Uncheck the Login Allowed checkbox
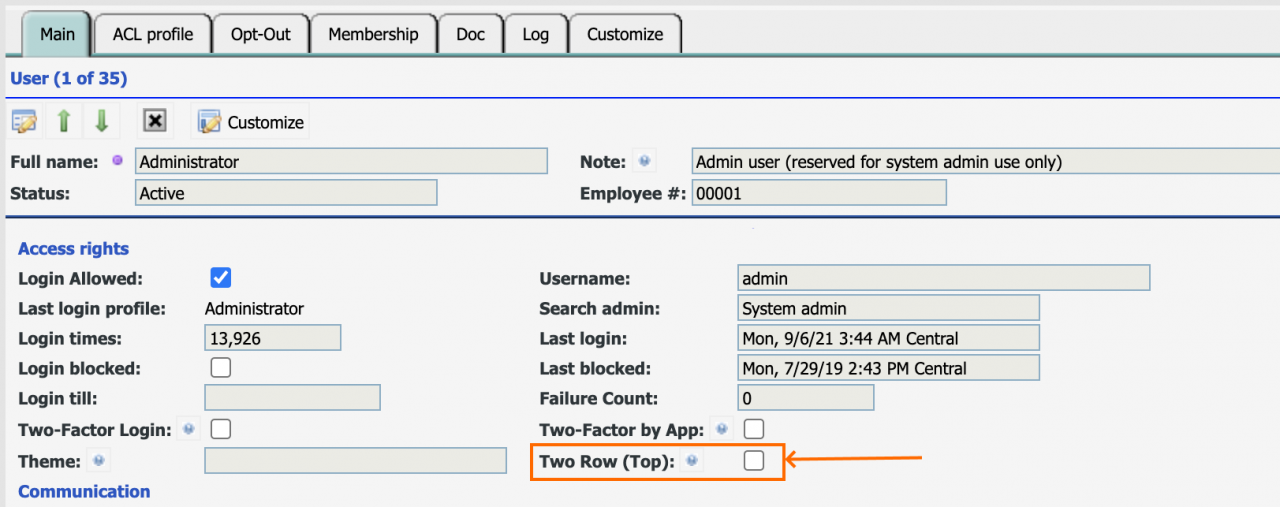The image size is (1280, 507). point(221,278)
